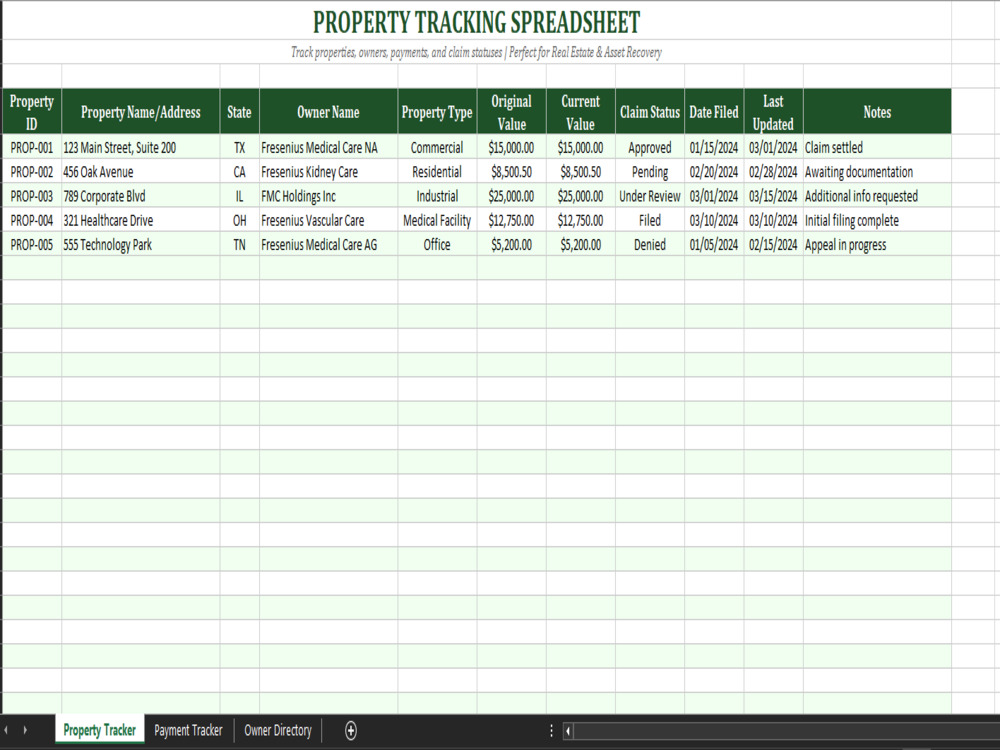Open the Owner Directory sheet tab
This screenshot has height=750, width=1000.
click(278, 730)
